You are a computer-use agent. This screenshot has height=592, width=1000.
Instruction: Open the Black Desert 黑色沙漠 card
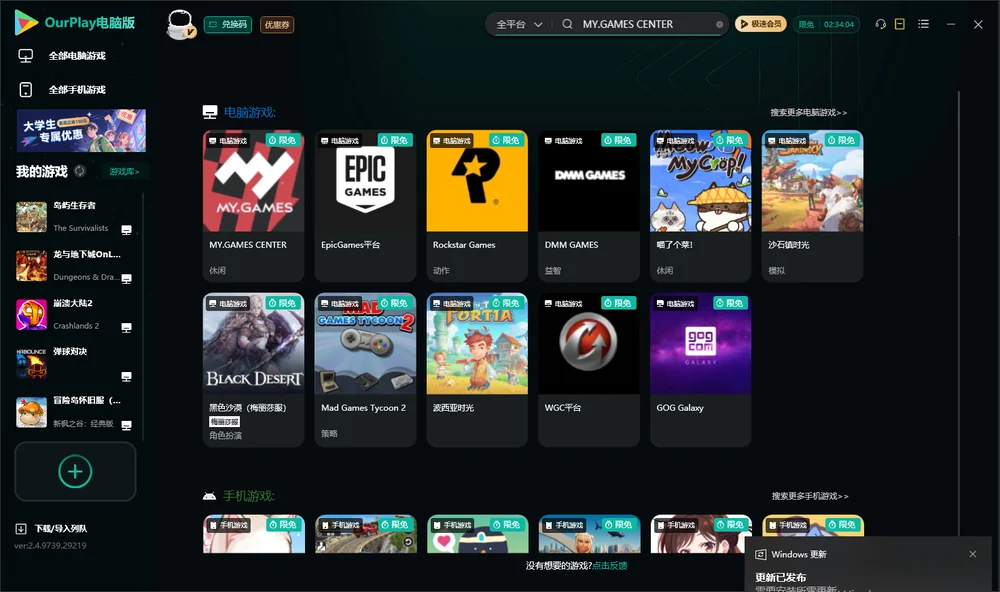pos(253,370)
